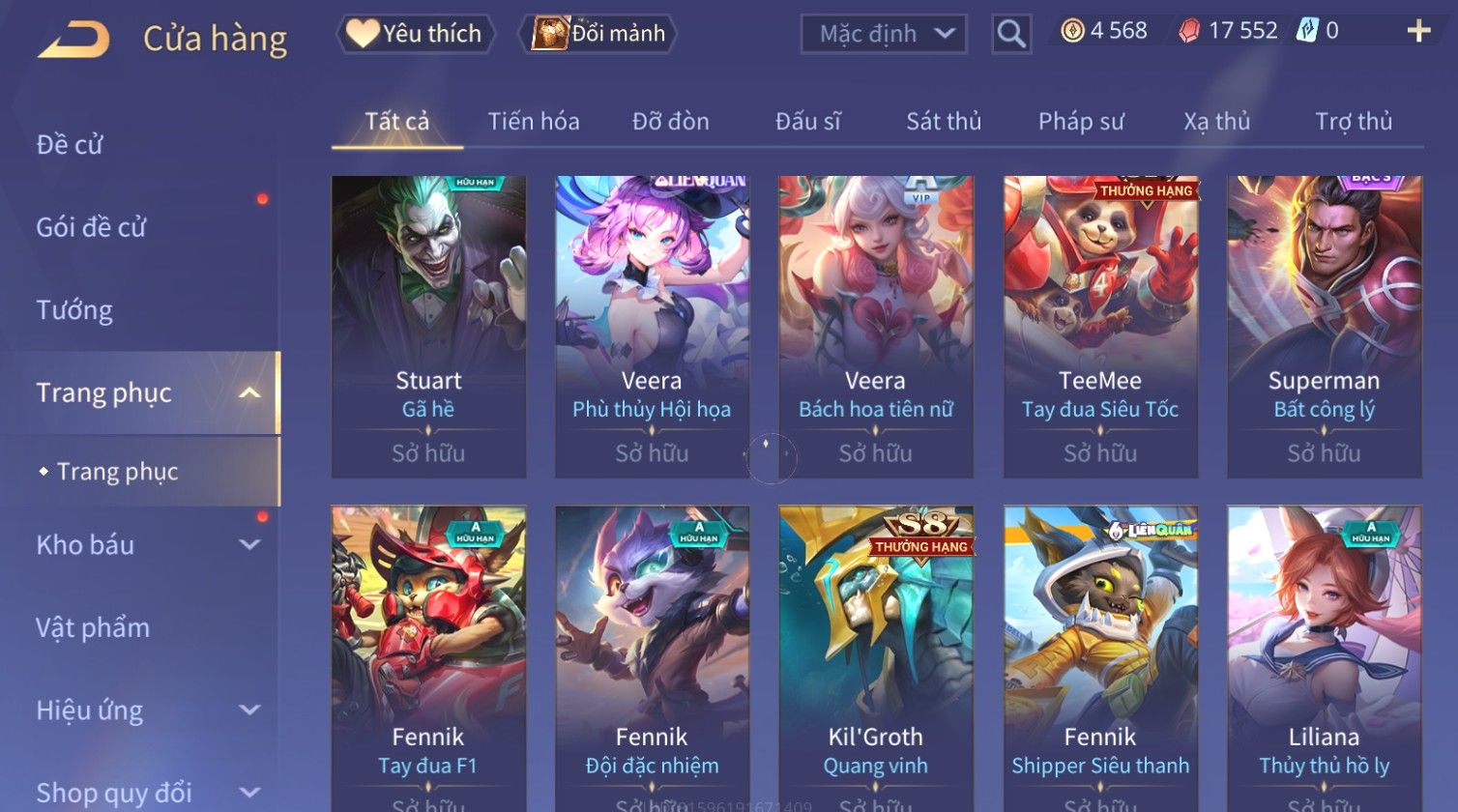
Task: Switch to the Pháp sư tab
Action: 1081,122
